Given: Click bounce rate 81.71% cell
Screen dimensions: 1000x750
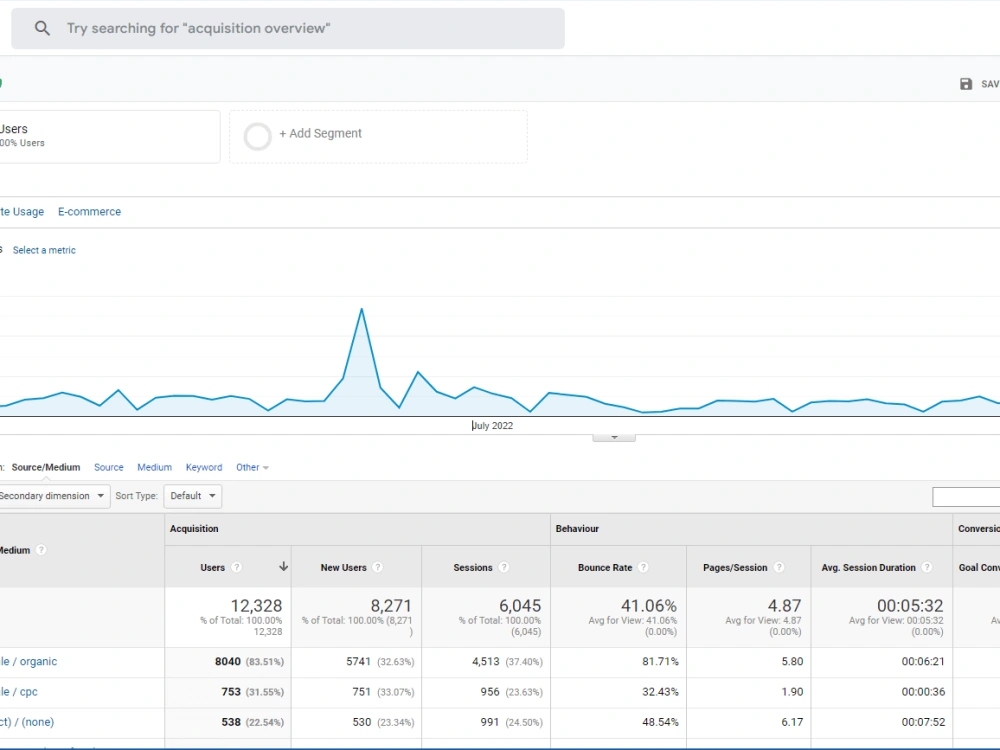Looking at the screenshot, I should [x=660, y=661].
